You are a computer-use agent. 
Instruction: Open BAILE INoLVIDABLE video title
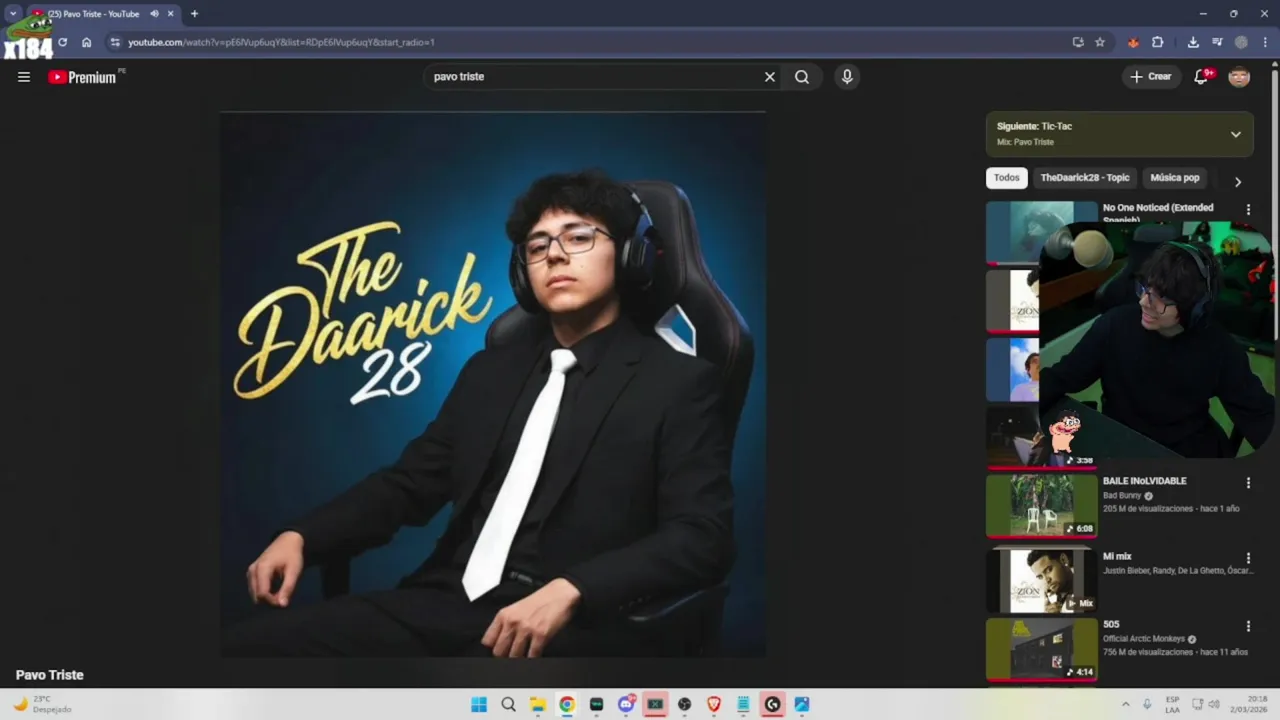point(1145,481)
